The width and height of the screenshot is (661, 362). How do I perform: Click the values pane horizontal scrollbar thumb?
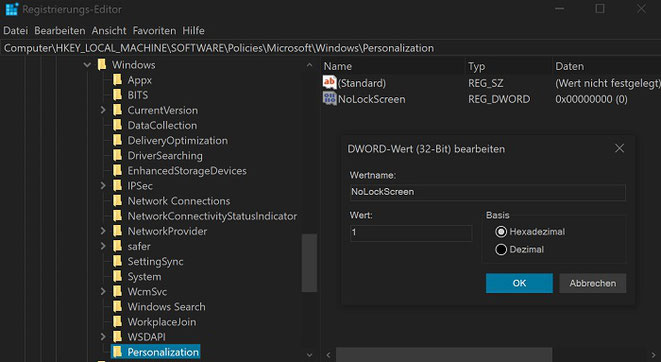pos(444,355)
